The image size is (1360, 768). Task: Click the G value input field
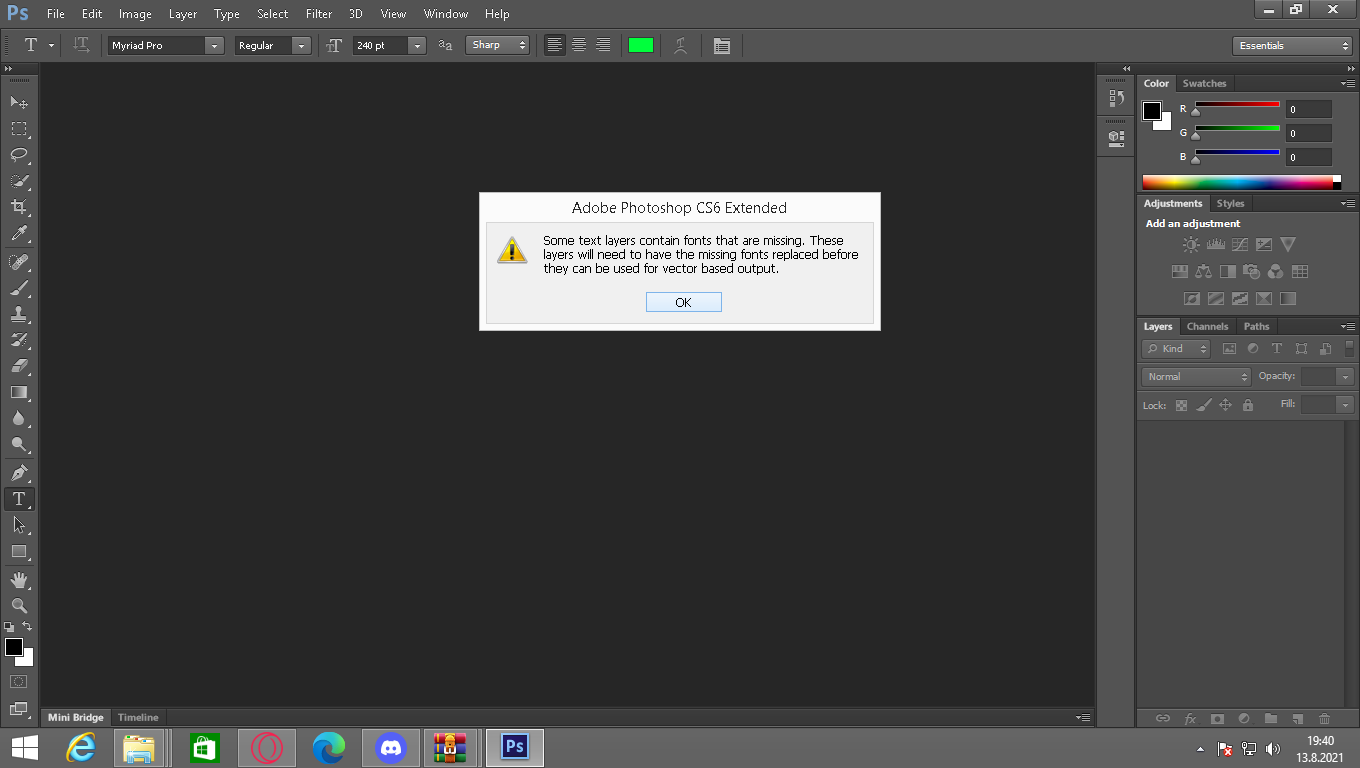click(1309, 133)
